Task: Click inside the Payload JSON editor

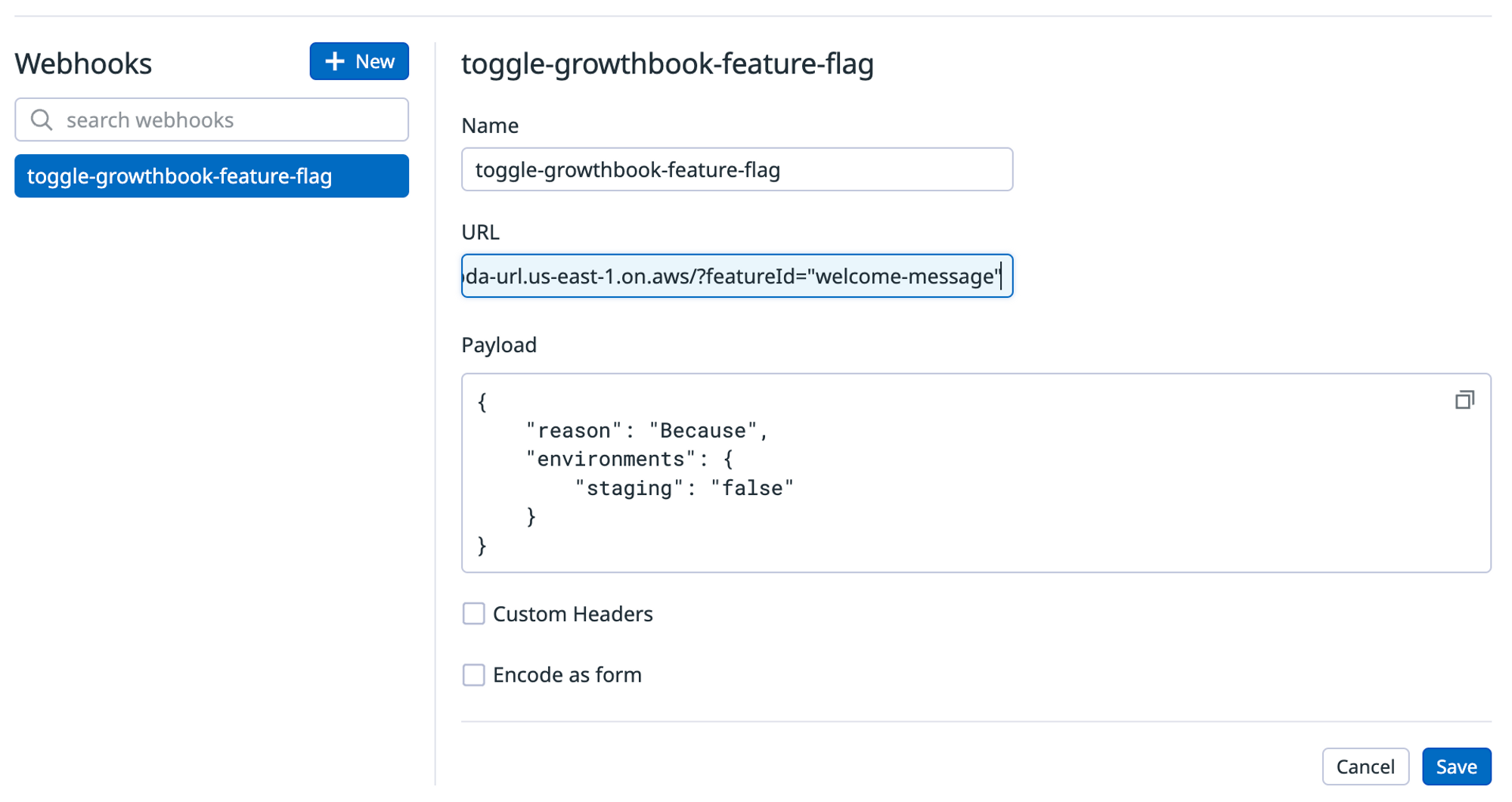Action: (976, 473)
